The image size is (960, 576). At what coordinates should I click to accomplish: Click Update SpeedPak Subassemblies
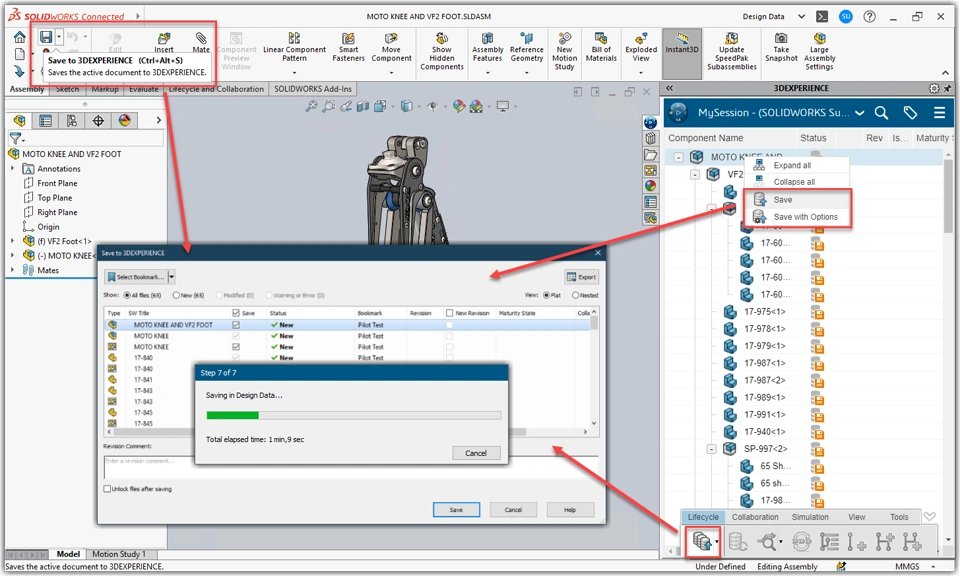[732, 51]
